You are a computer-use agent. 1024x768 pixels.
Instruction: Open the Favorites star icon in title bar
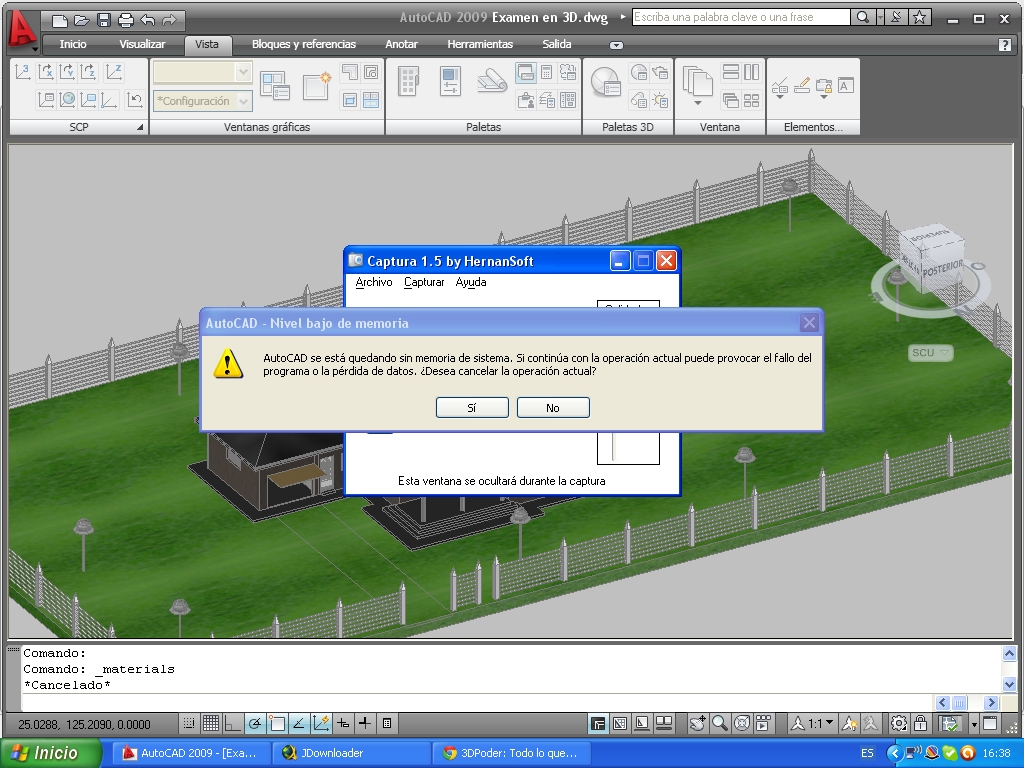click(920, 18)
